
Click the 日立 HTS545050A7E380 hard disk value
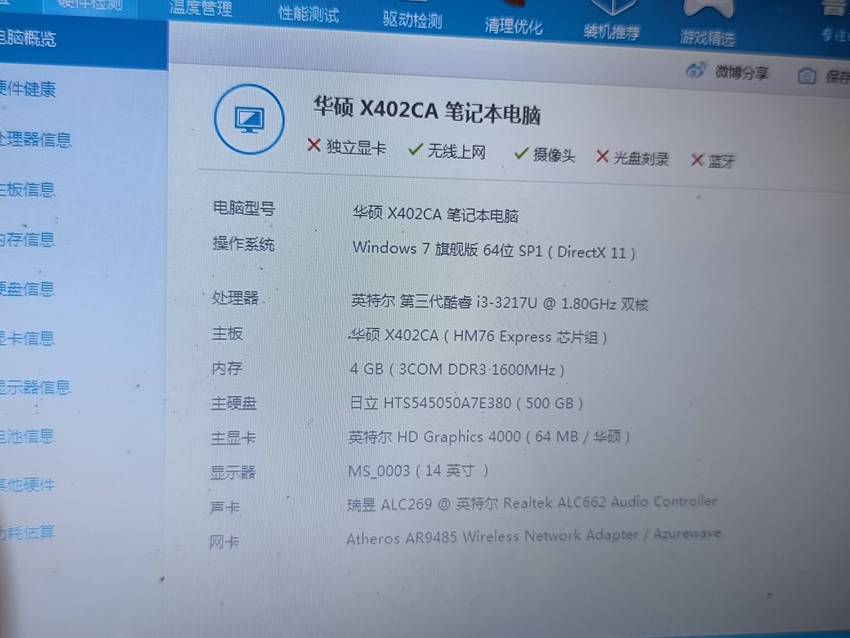click(466, 403)
